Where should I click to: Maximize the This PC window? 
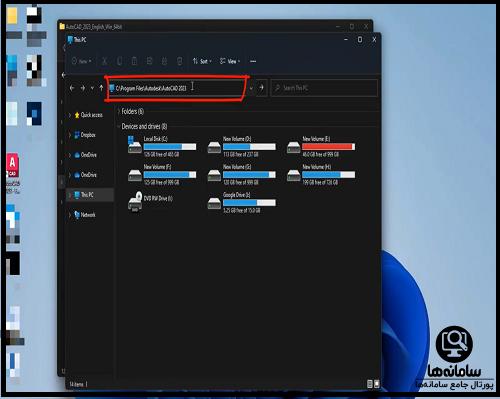[360, 40]
